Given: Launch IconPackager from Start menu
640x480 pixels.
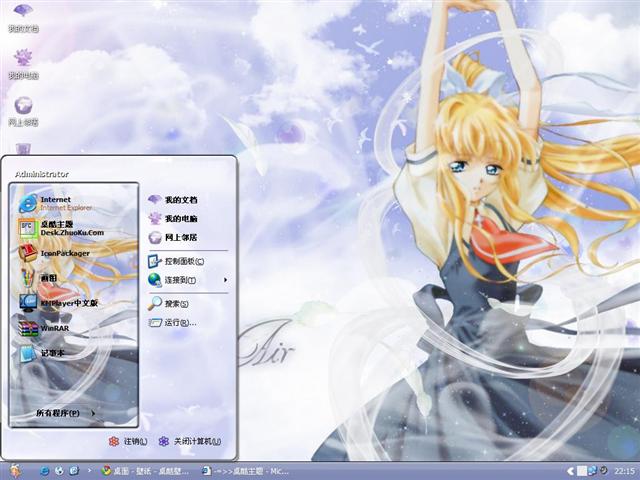Looking at the screenshot, I should click(55, 253).
